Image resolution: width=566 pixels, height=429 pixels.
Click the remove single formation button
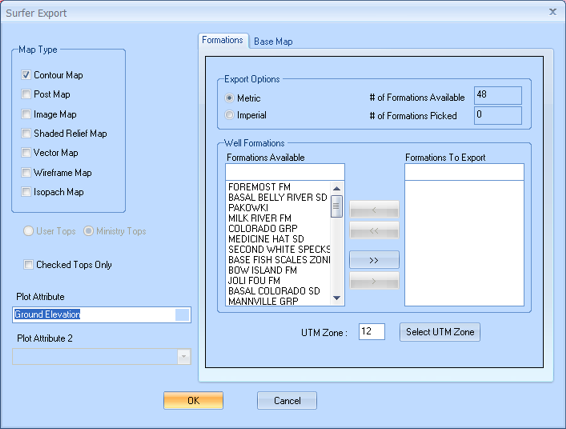tap(374, 209)
